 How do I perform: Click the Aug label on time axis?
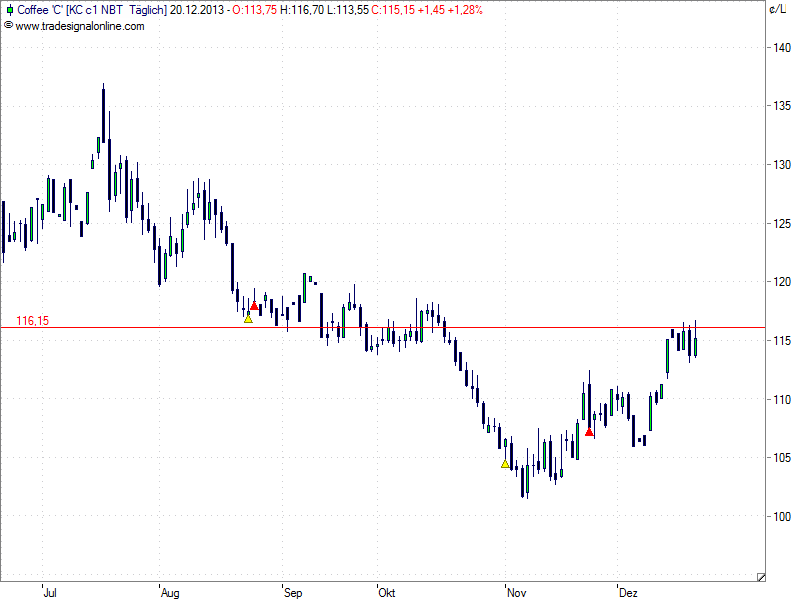[x=170, y=593]
